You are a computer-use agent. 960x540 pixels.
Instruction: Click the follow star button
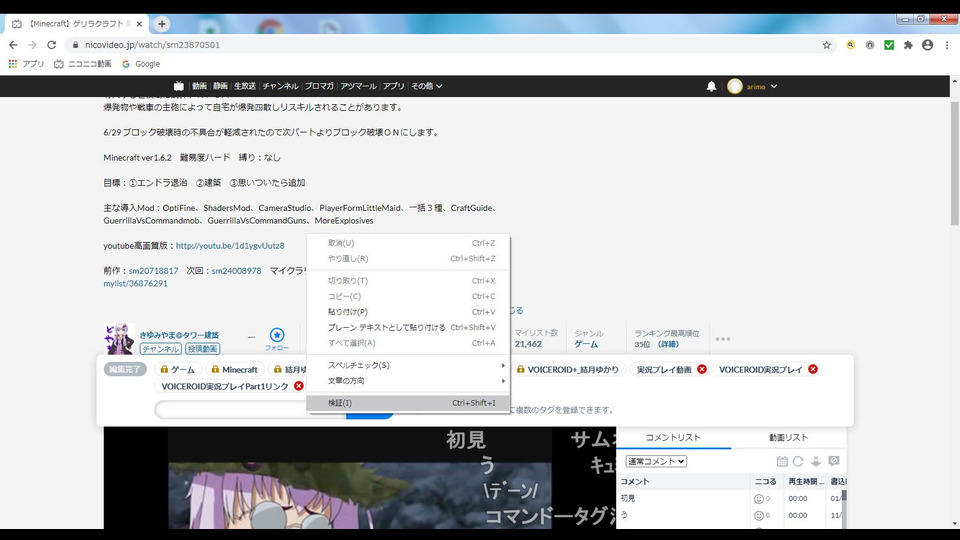tap(277, 336)
